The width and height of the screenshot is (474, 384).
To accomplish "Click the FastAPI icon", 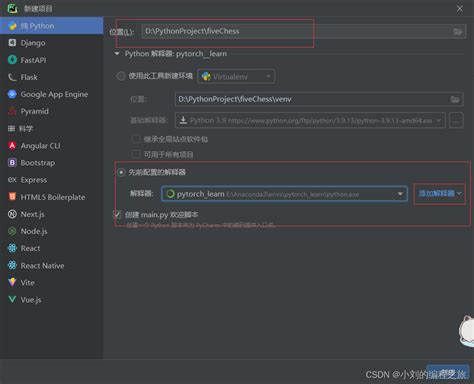I will (12, 60).
